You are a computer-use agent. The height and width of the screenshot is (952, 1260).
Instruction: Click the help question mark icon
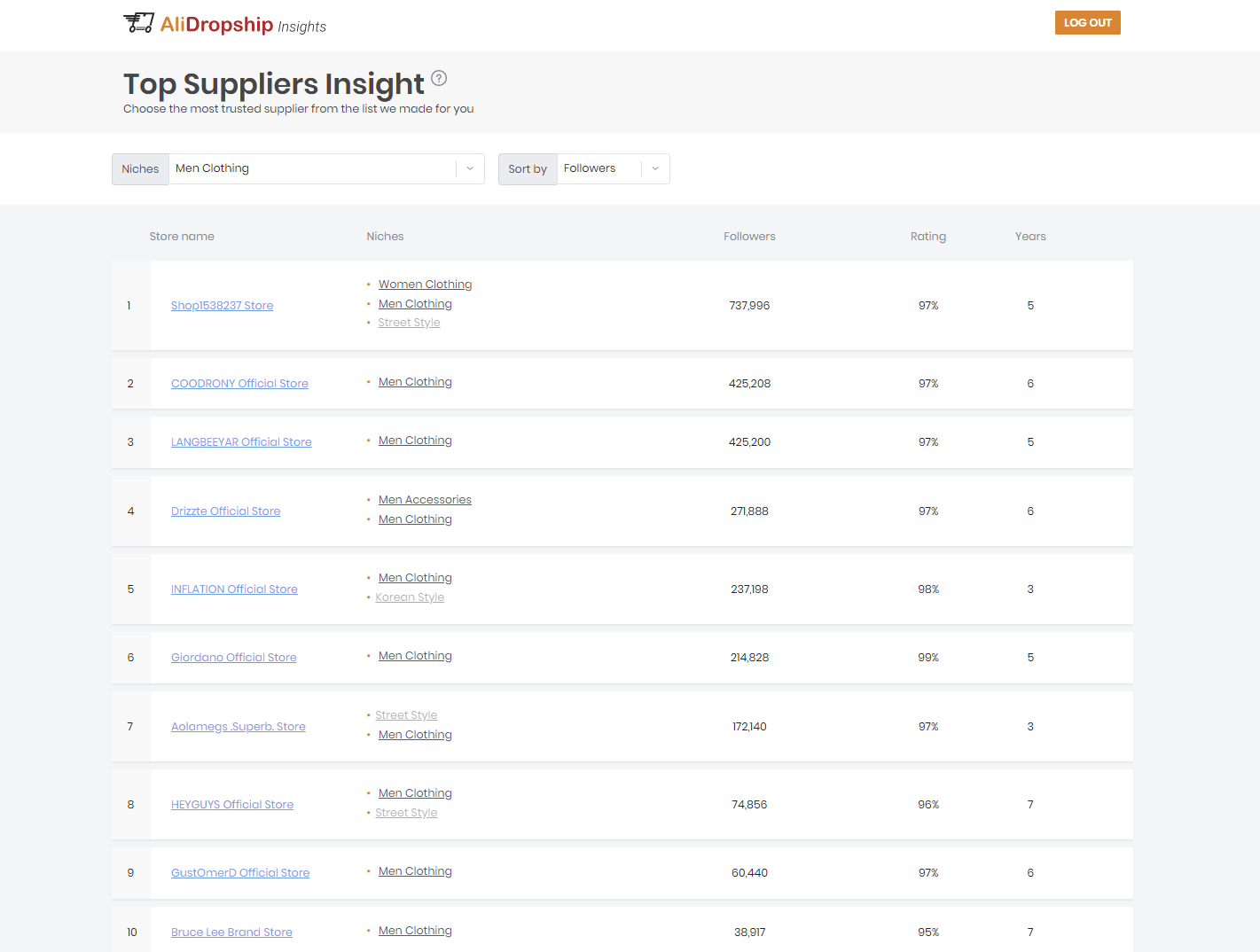click(439, 78)
